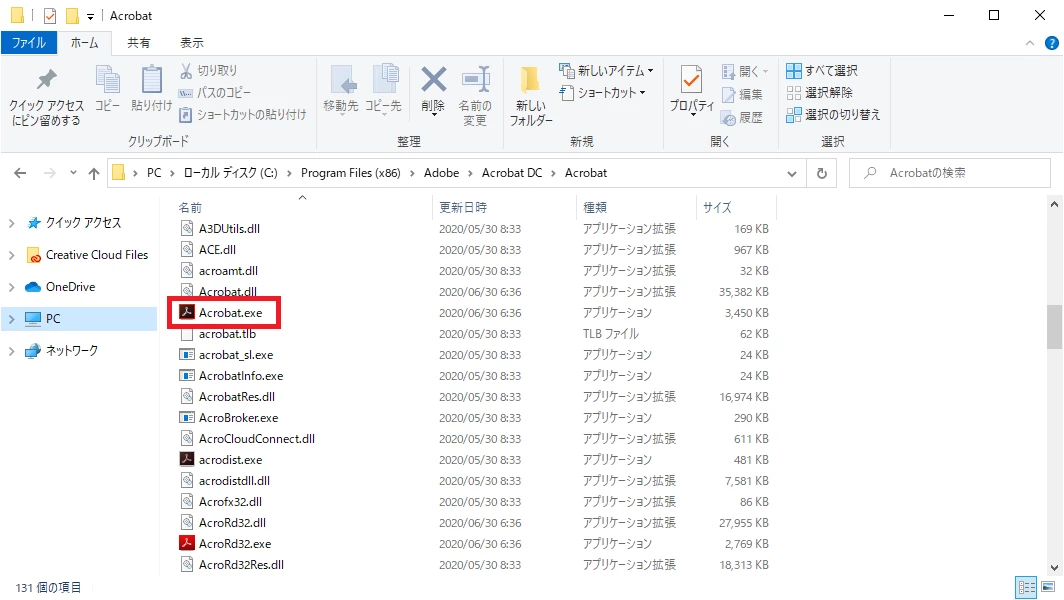Open the New item (新しいアイテム) dropdown

point(606,71)
